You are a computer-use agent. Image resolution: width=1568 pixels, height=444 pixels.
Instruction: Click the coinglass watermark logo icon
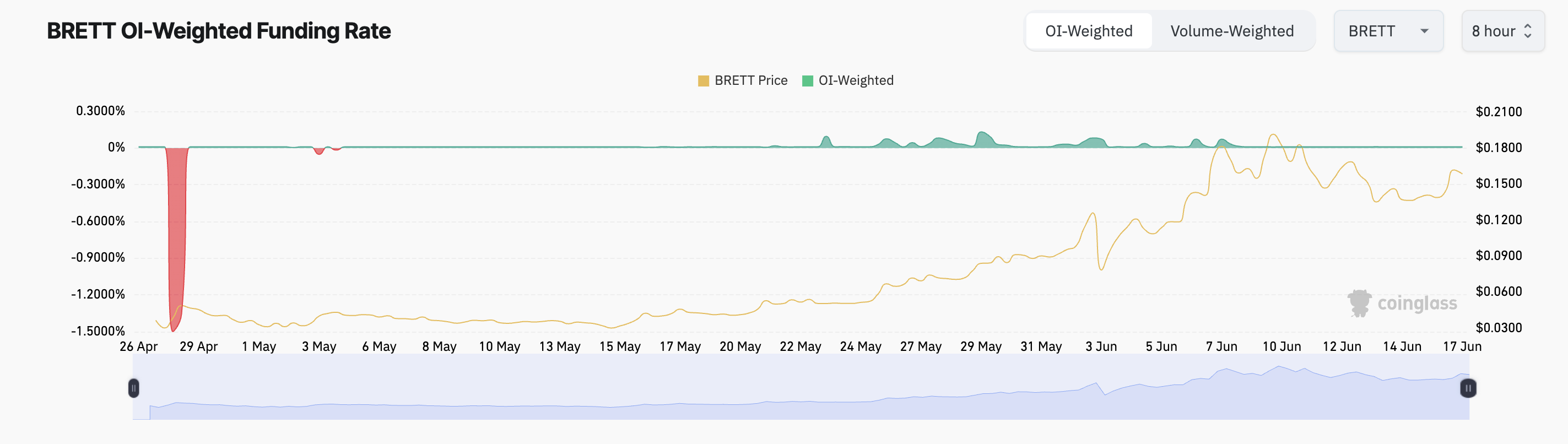(x=1359, y=303)
